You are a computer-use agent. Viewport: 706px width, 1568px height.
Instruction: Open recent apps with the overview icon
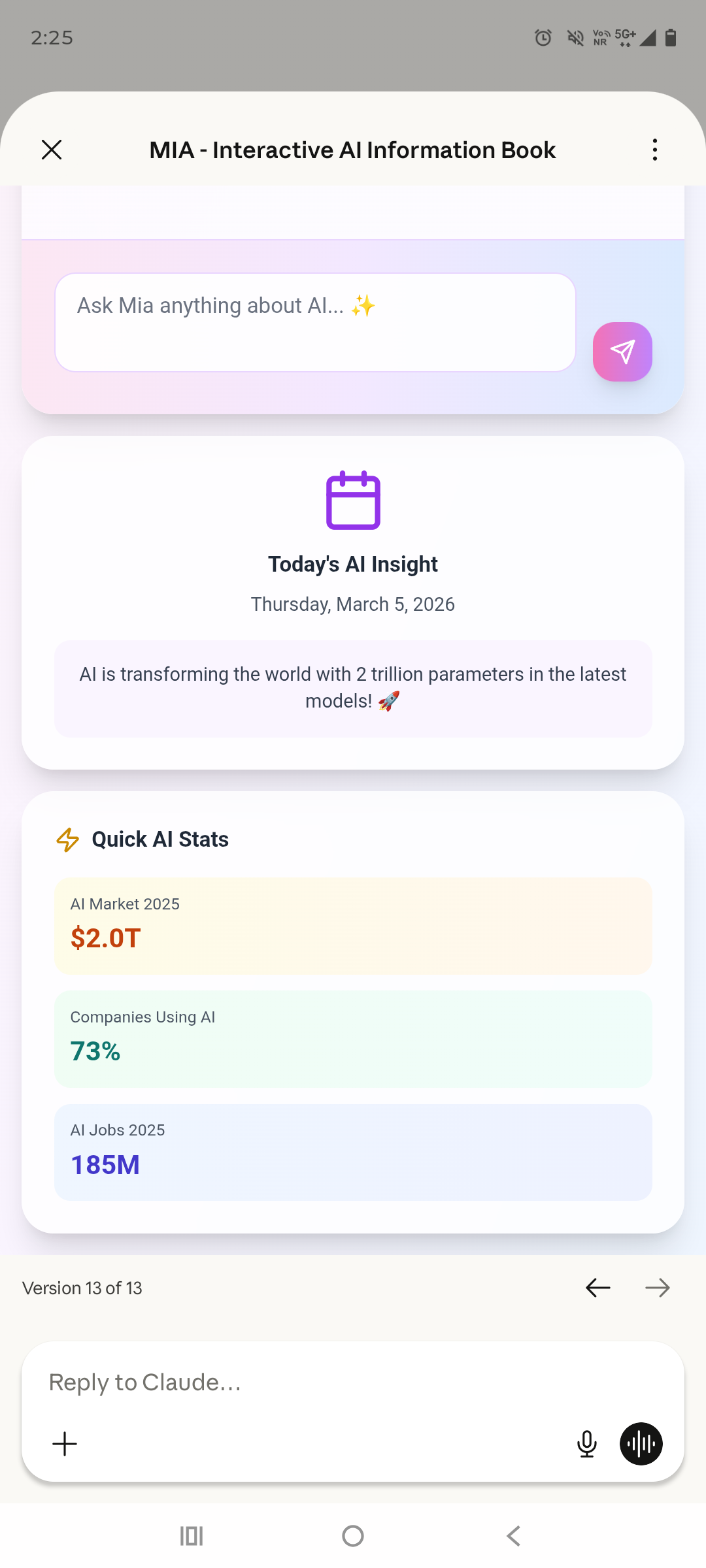[x=190, y=1535]
